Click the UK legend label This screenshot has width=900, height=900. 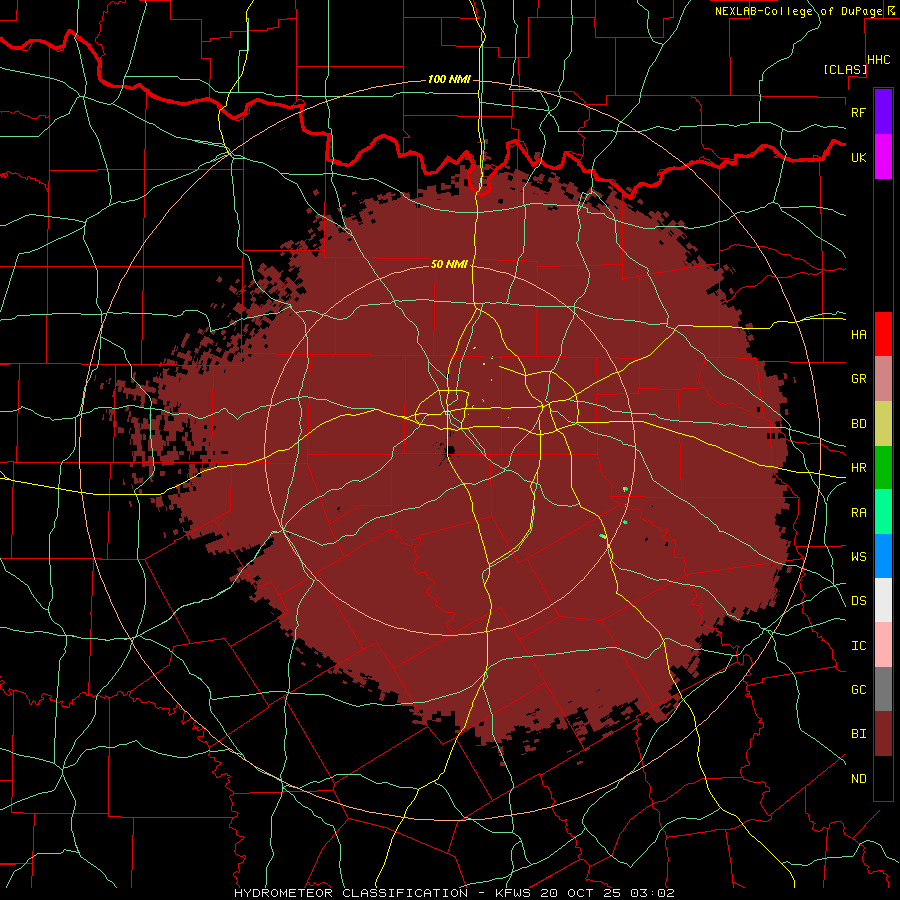click(x=859, y=157)
